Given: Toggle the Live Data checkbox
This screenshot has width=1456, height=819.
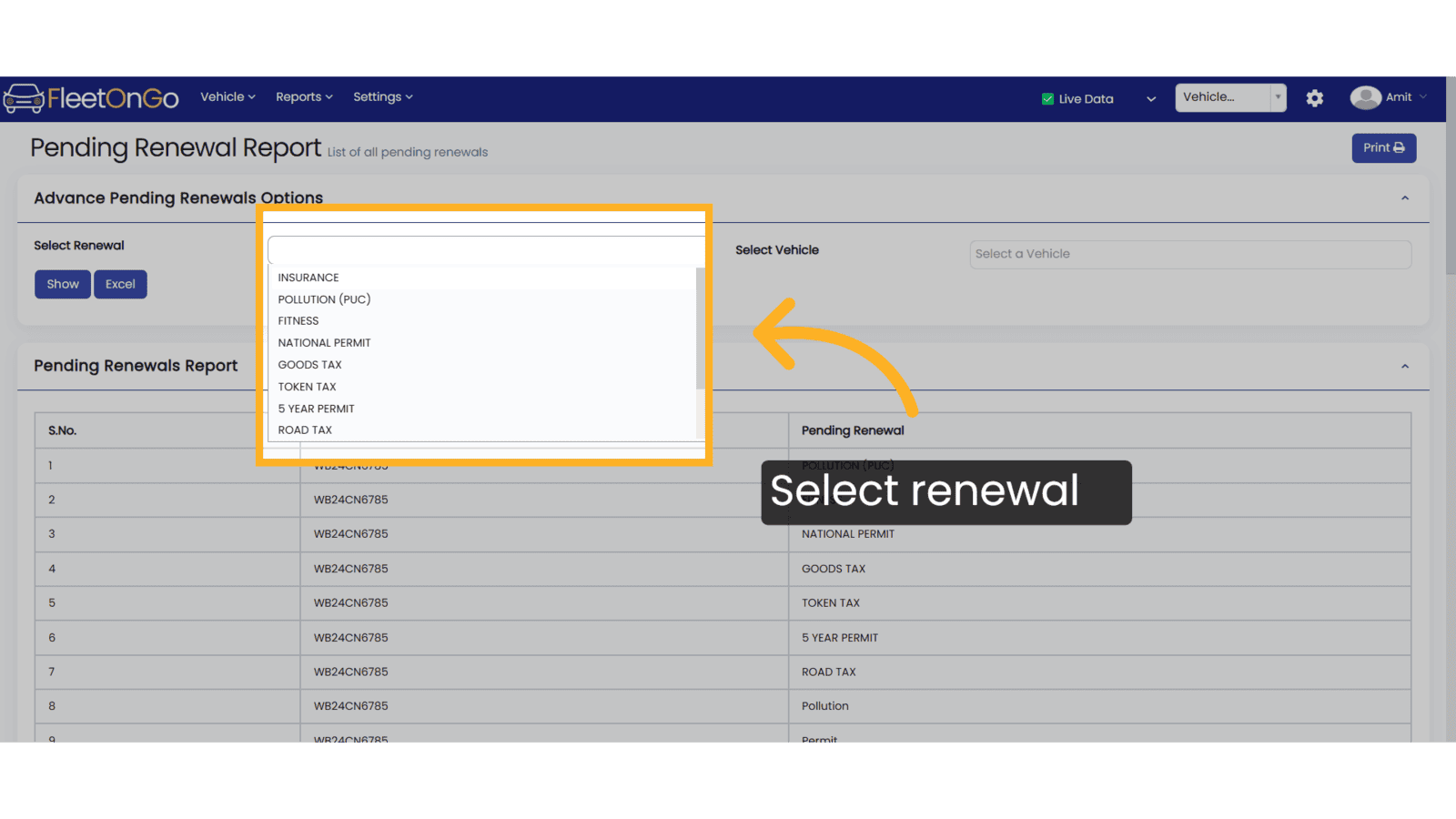Looking at the screenshot, I should pos(1047,98).
